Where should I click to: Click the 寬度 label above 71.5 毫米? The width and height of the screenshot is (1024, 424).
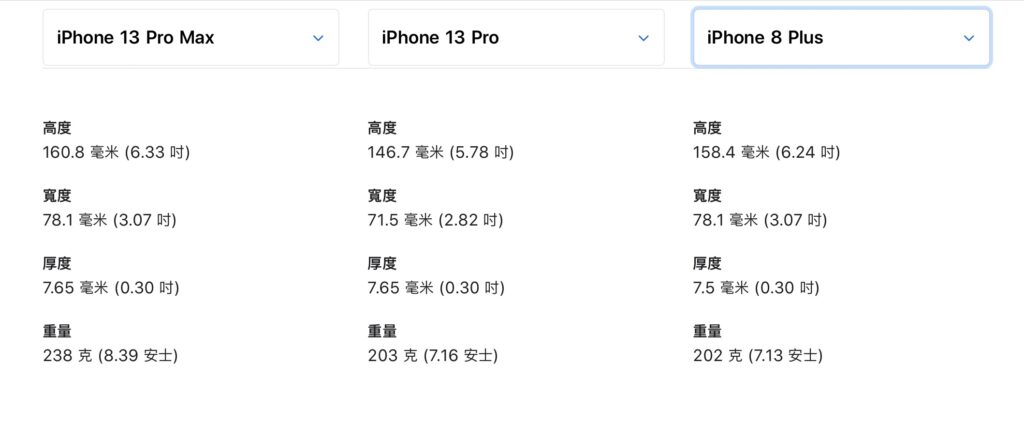(x=382, y=195)
